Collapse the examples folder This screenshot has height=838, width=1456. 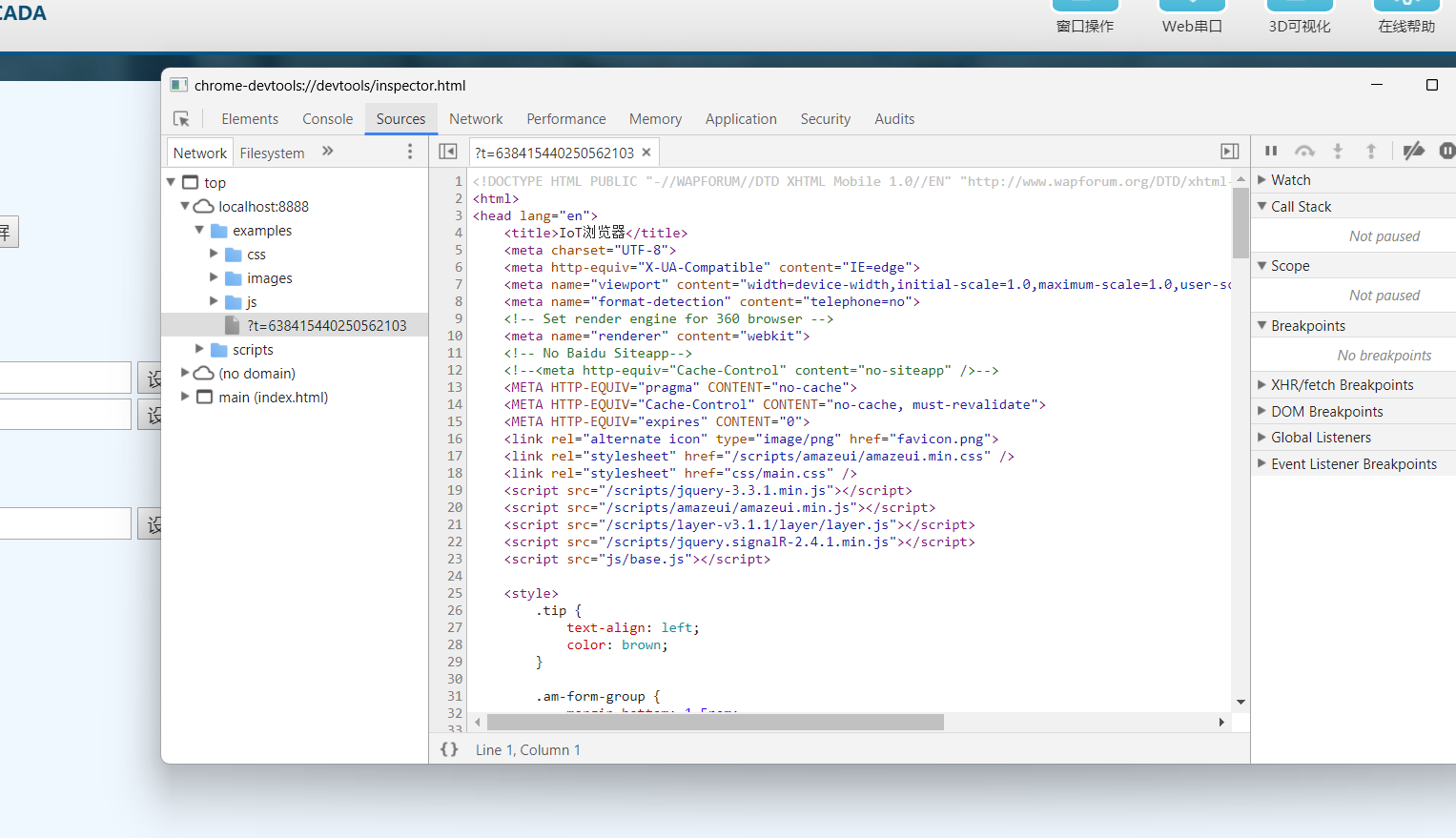199,230
